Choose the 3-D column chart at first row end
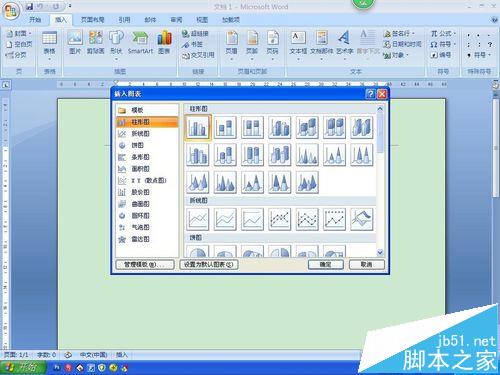This screenshot has height=375, width=500. point(362,127)
